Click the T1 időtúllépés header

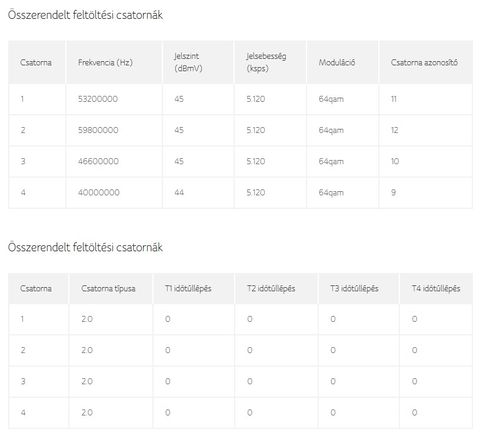pyautogui.click(x=188, y=288)
